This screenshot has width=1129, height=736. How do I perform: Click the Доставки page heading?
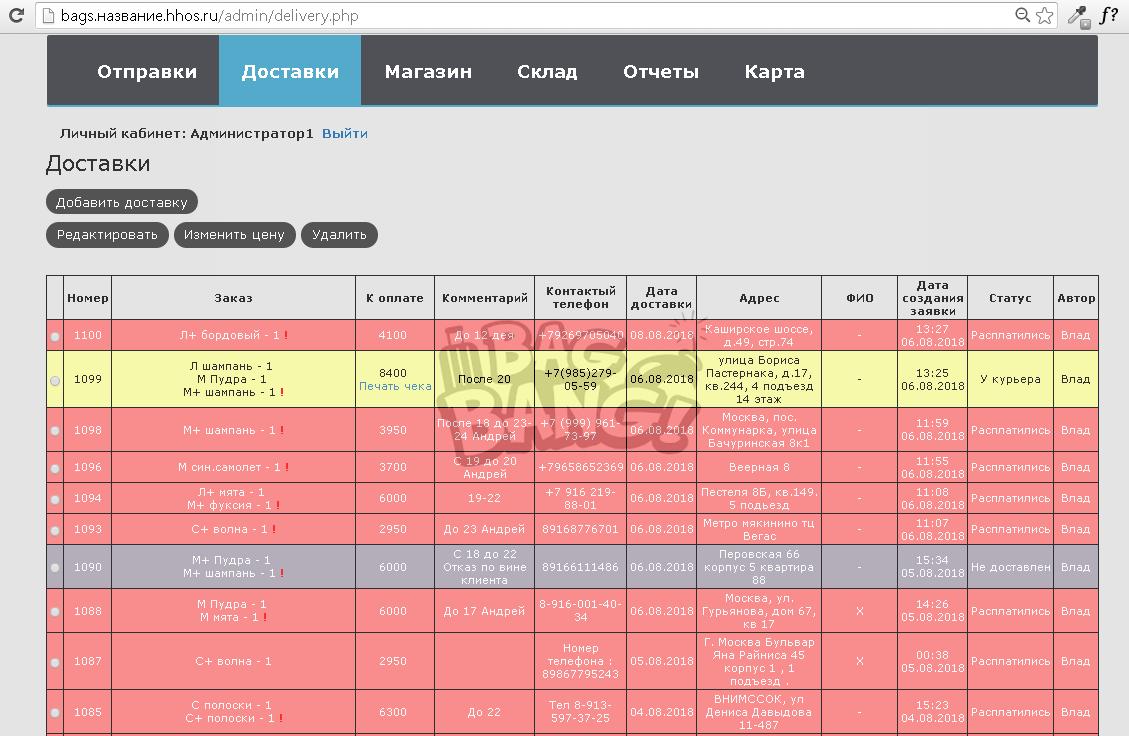pyautogui.click(x=98, y=163)
